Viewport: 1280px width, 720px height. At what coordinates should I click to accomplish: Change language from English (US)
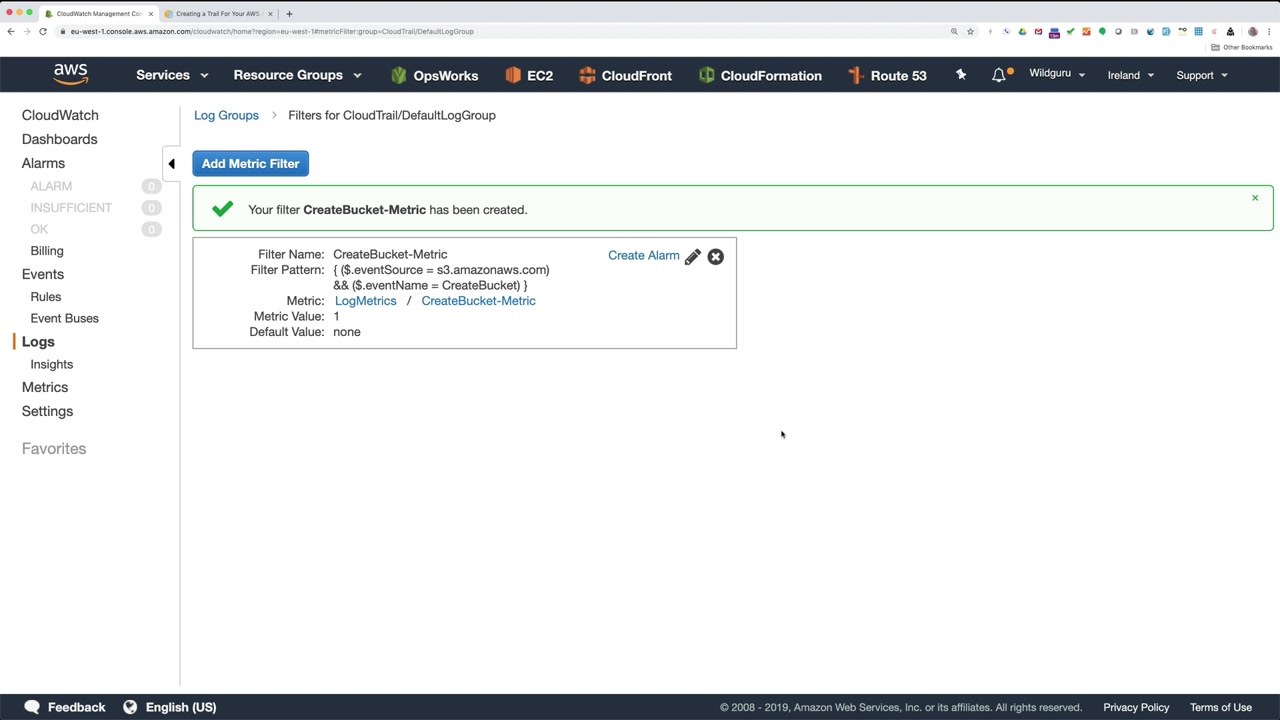click(x=181, y=707)
